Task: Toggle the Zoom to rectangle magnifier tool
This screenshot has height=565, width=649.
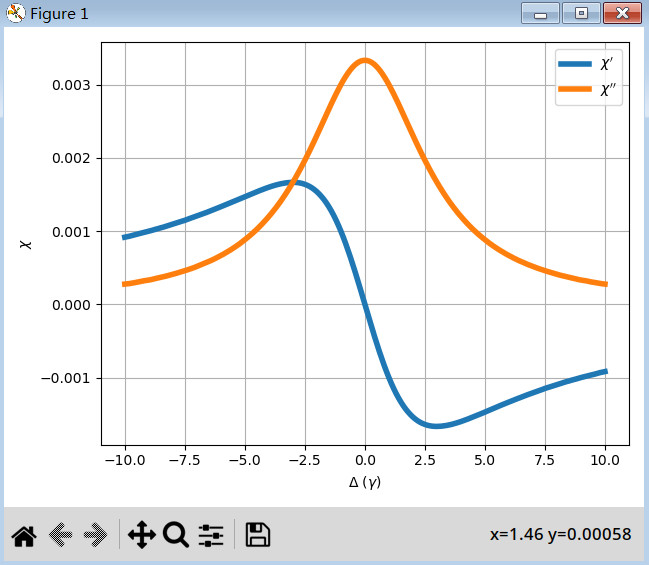Action: tap(176, 535)
